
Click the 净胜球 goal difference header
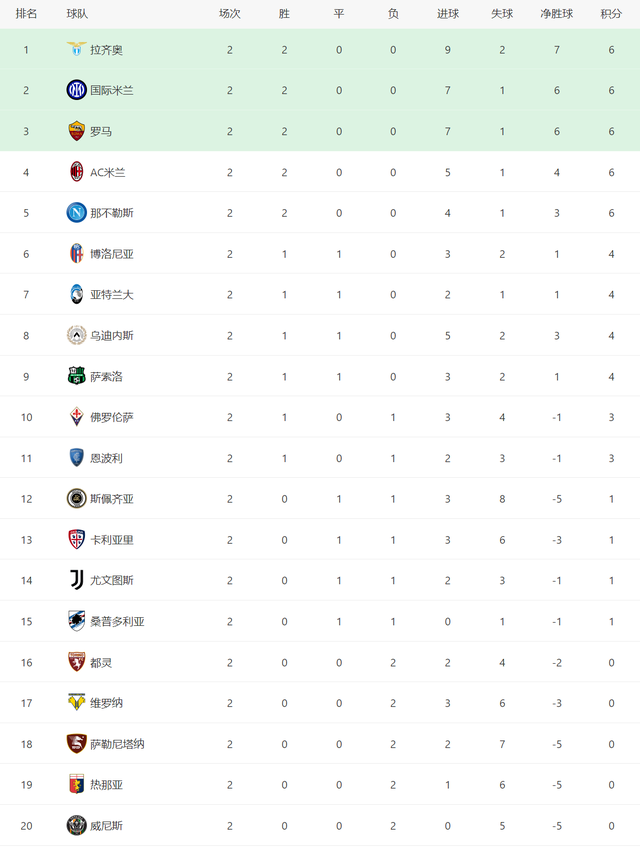pos(556,14)
